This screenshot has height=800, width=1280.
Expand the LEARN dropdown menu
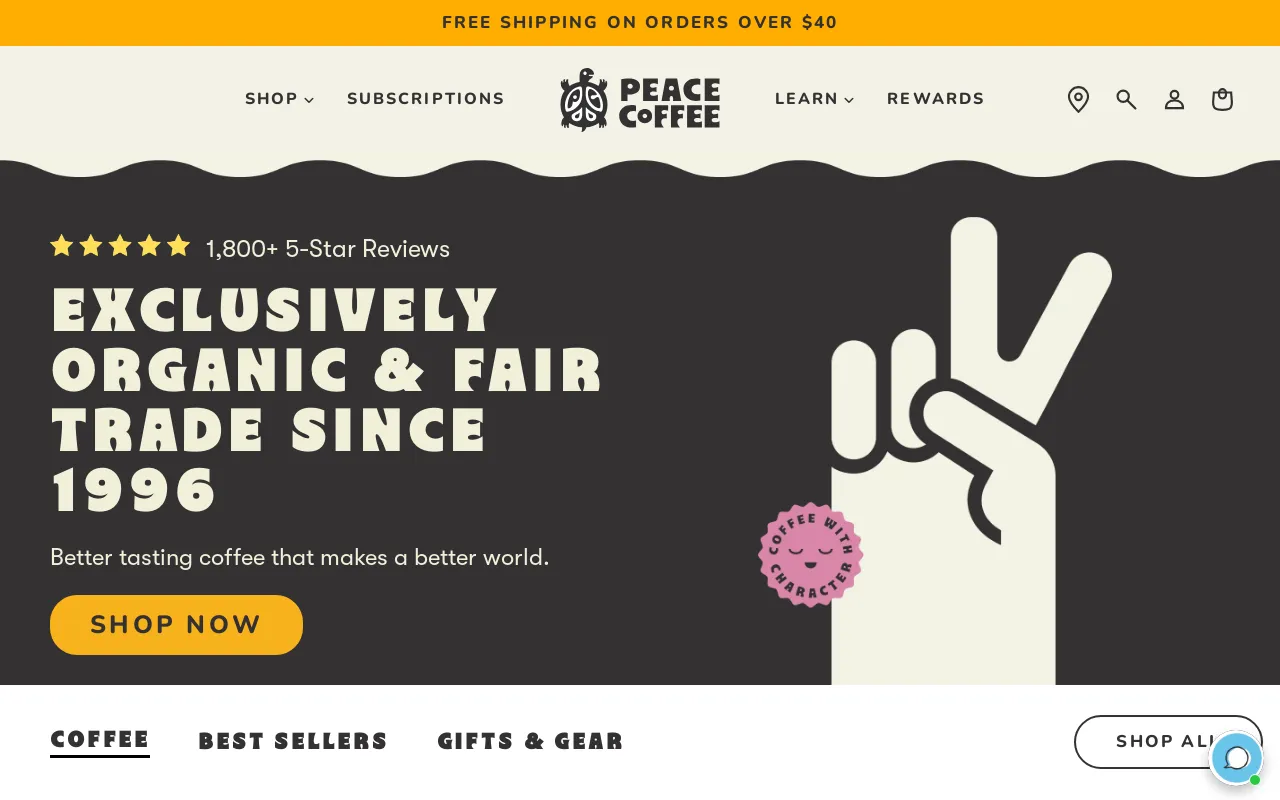pyautogui.click(x=813, y=99)
